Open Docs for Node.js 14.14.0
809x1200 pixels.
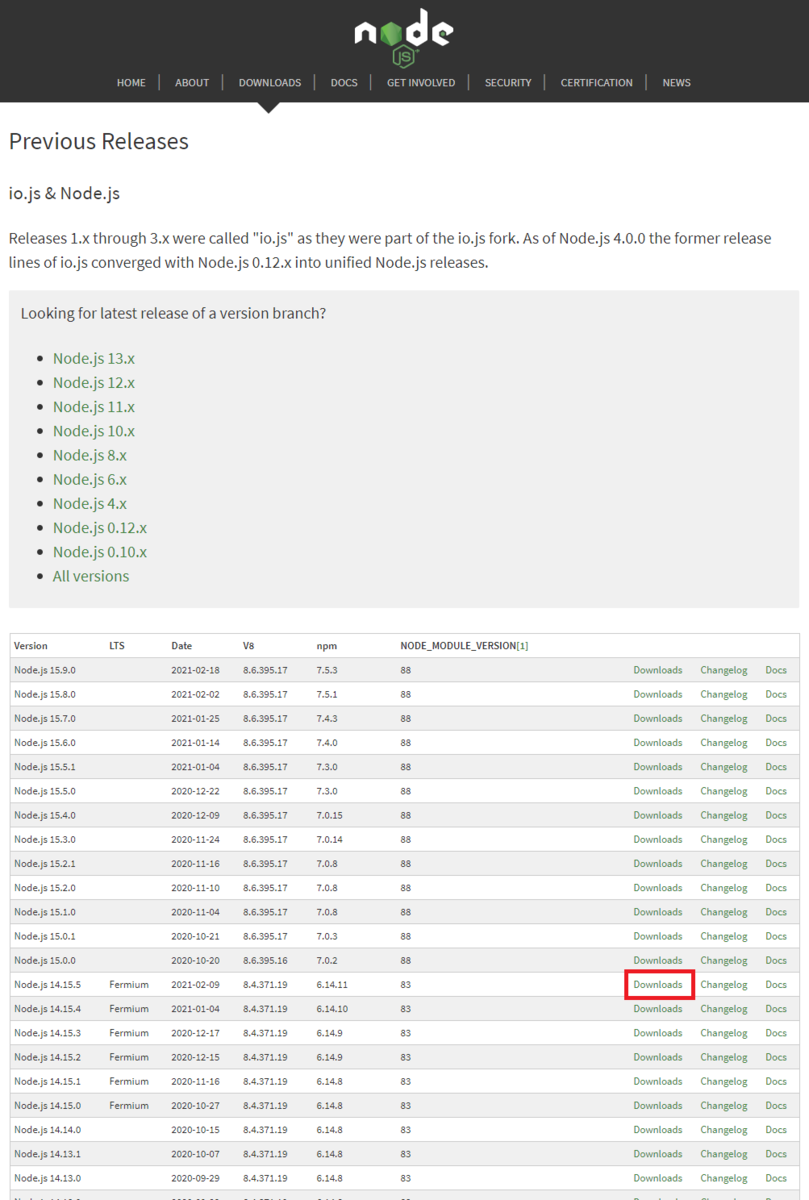coord(776,1130)
